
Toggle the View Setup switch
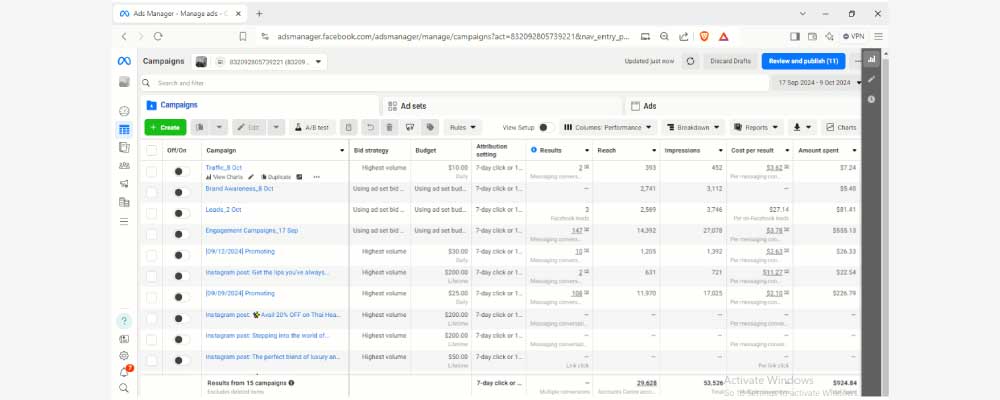click(545, 128)
